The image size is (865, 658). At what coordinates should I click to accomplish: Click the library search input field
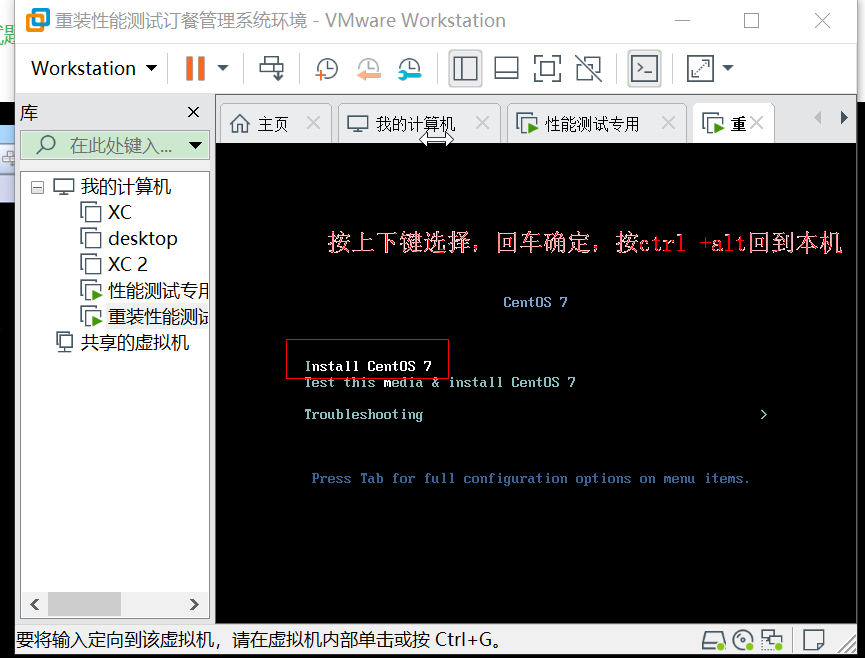(x=105, y=146)
